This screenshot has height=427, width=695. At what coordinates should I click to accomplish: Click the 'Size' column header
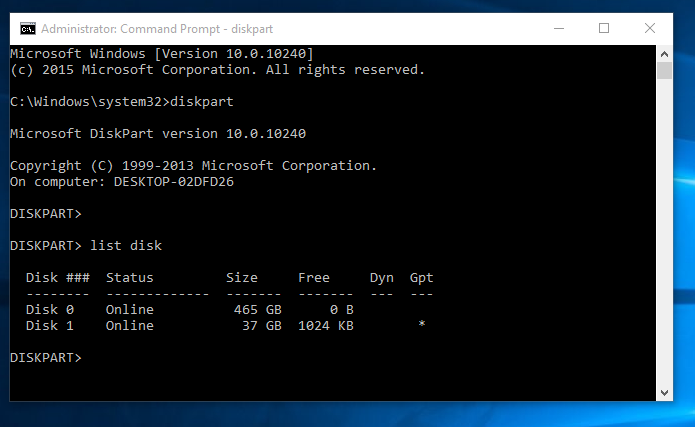click(242, 278)
